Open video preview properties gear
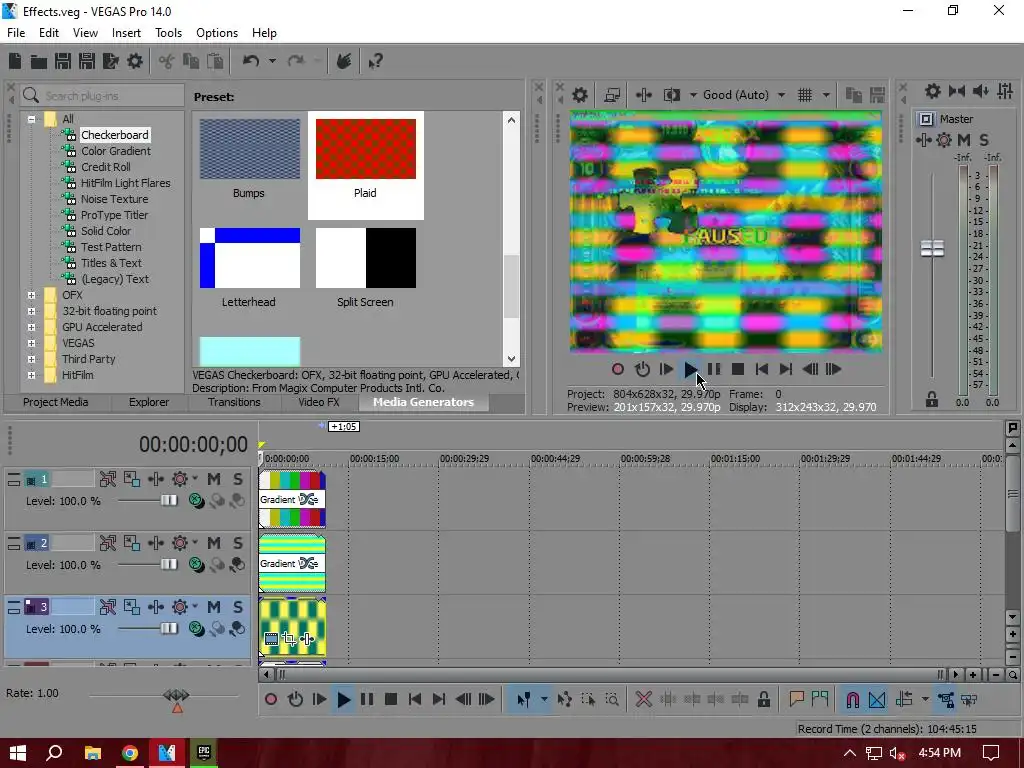The image size is (1024, 768). [x=580, y=95]
